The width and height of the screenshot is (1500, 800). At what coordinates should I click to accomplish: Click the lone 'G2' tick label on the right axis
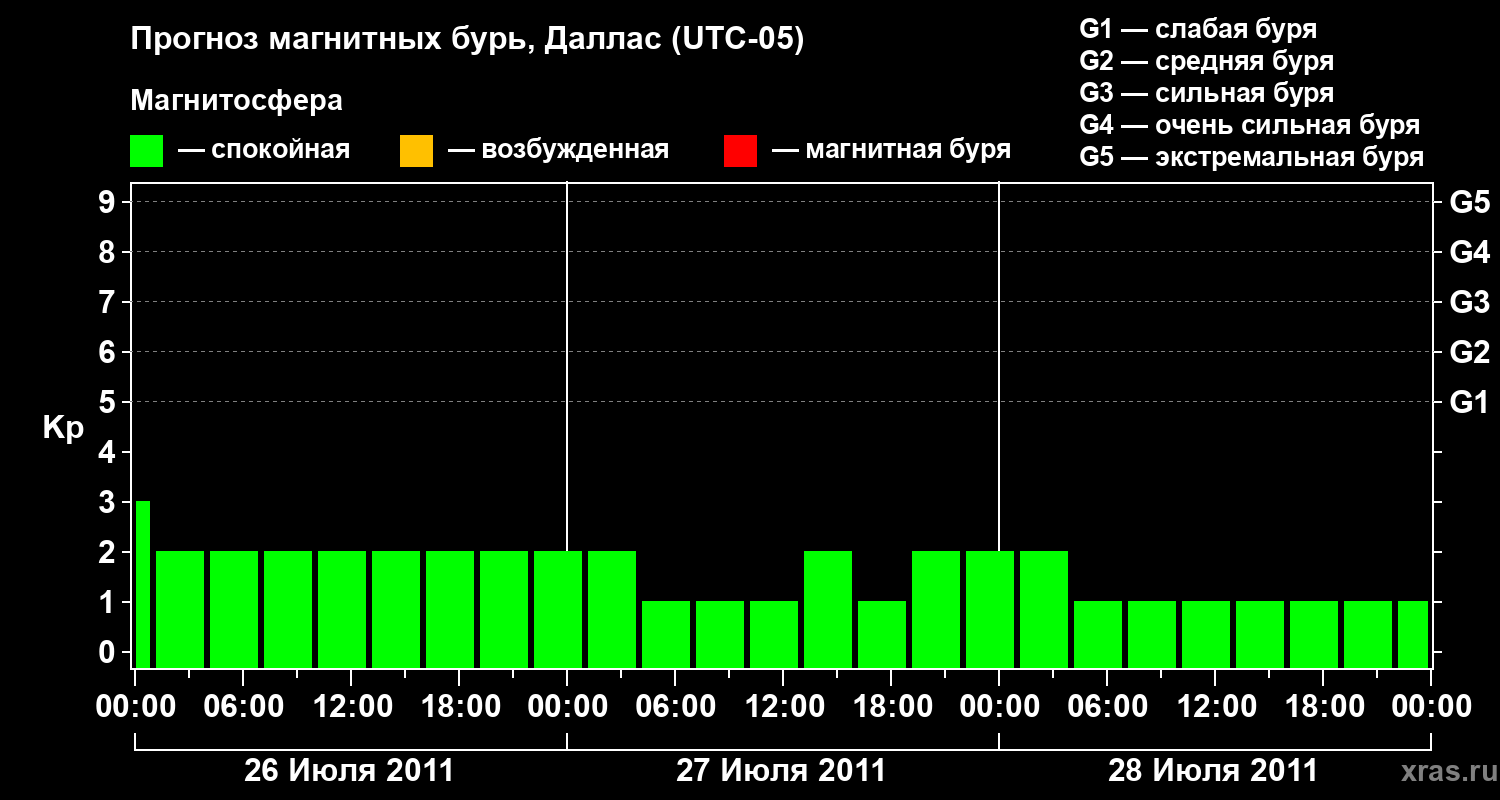coord(1470,352)
